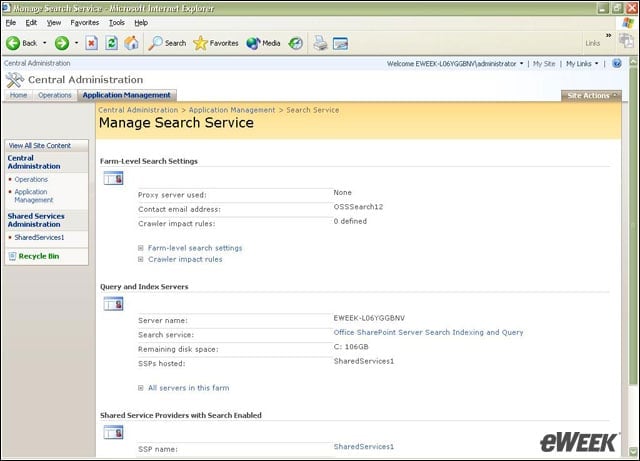Go to the browser Home page icon

point(131,43)
